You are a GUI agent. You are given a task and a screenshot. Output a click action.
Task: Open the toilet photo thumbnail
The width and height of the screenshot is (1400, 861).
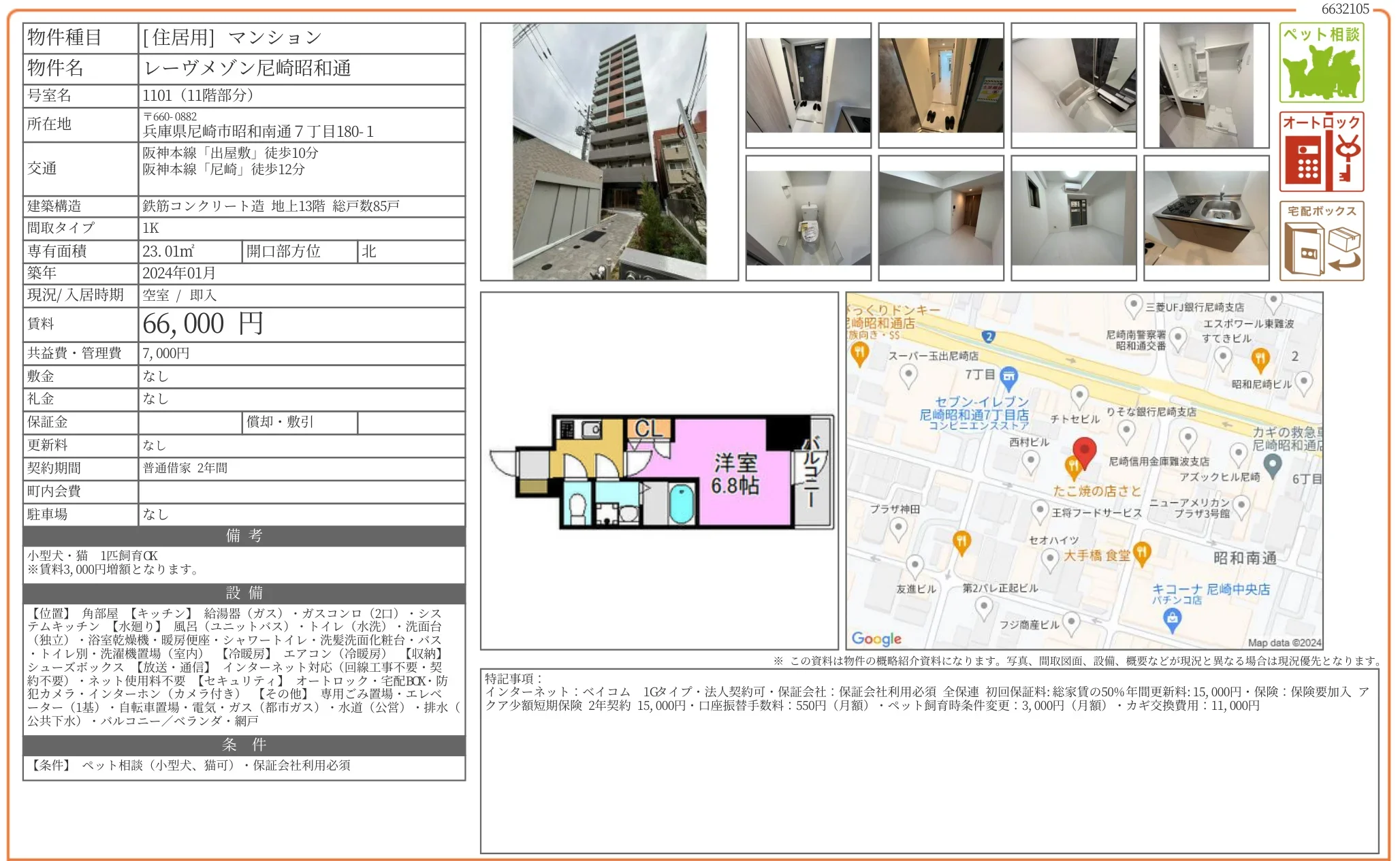(808, 218)
